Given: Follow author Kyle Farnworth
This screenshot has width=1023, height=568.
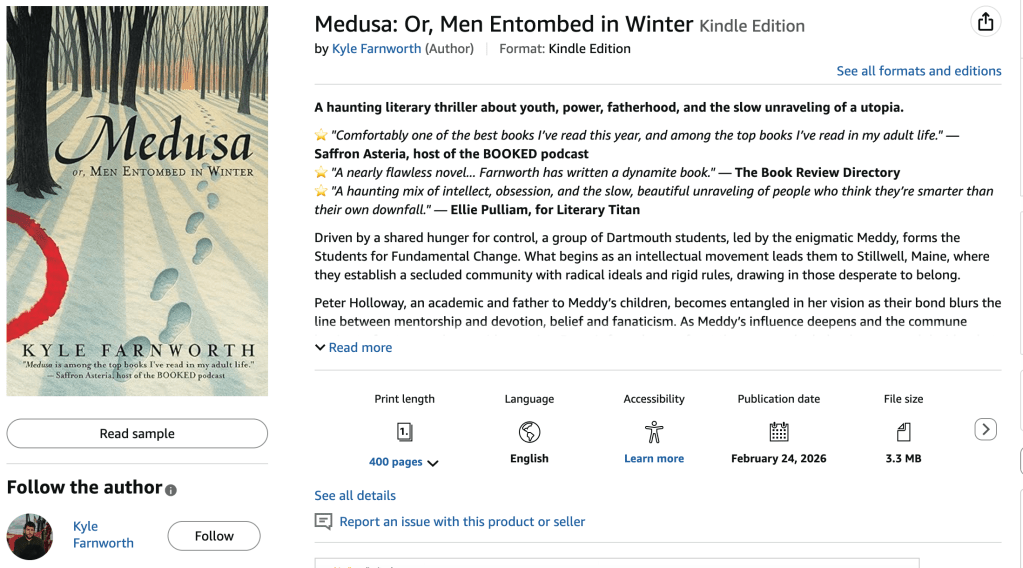Looking at the screenshot, I should tap(214, 536).
